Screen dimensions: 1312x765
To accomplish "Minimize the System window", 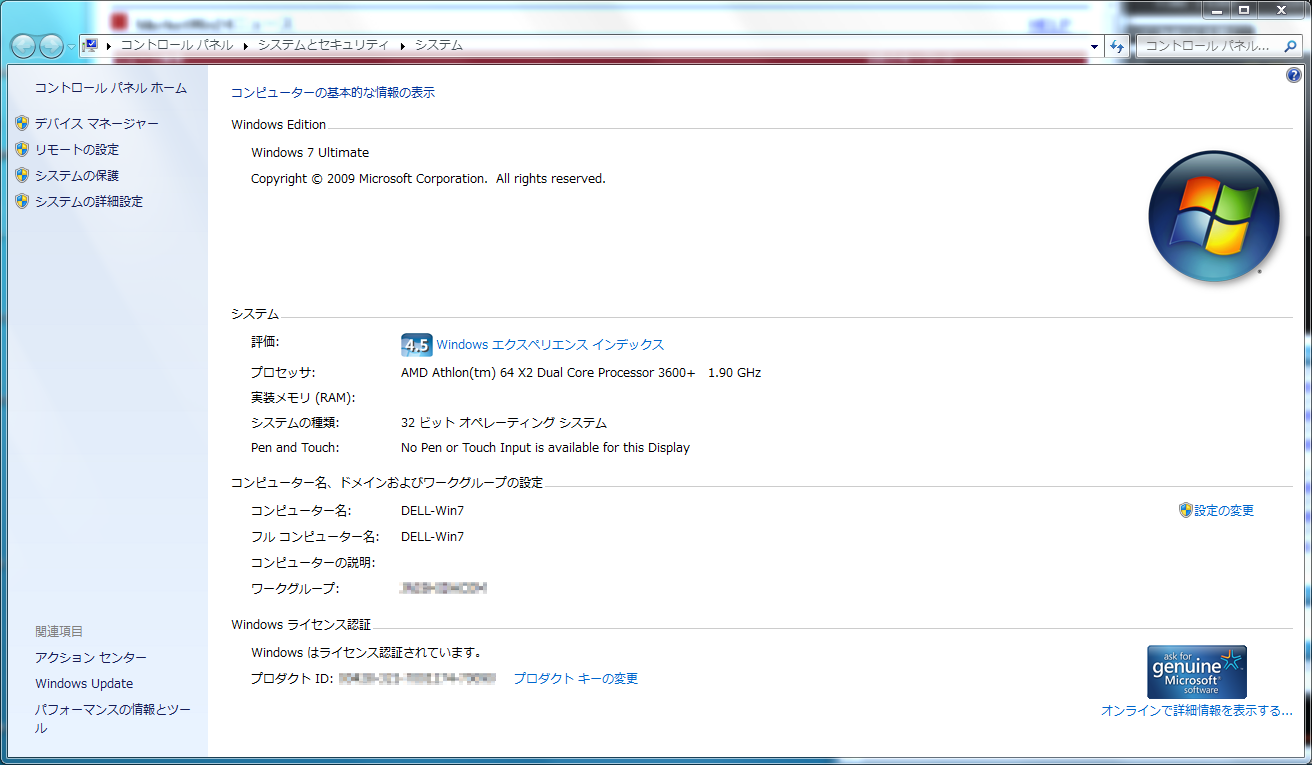I will (1217, 9).
